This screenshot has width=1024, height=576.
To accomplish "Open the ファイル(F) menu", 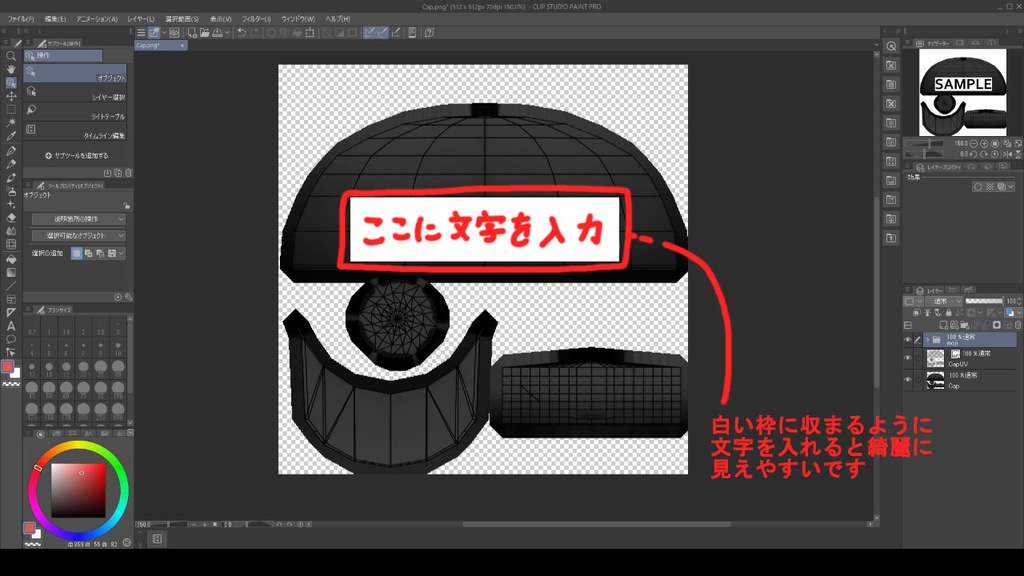I will click(21, 19).
